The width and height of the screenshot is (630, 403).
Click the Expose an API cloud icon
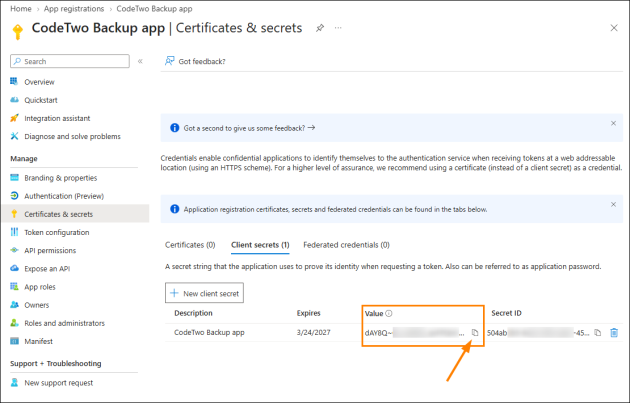click(x=14, y=268)
